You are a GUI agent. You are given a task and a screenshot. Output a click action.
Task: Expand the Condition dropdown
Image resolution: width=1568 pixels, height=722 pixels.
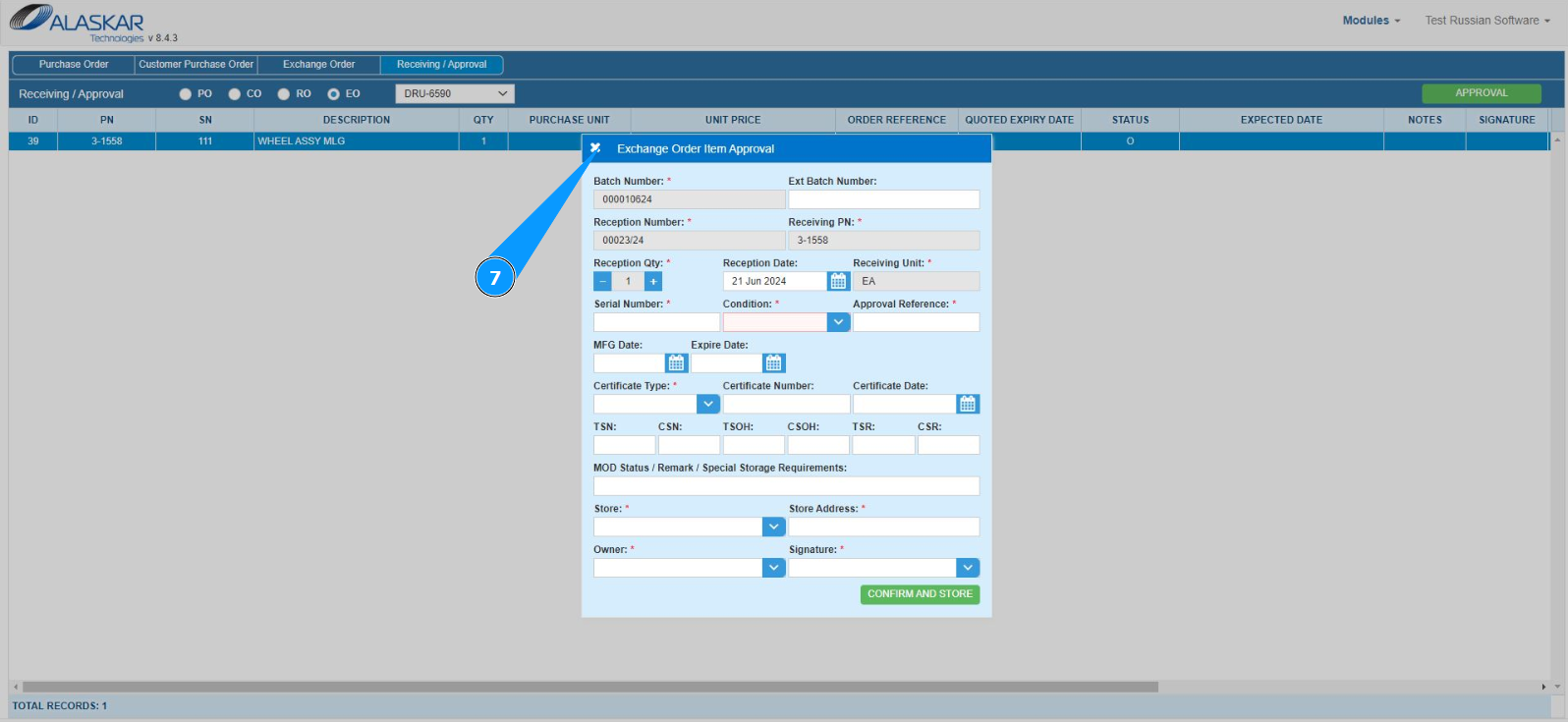coord(839,322)
